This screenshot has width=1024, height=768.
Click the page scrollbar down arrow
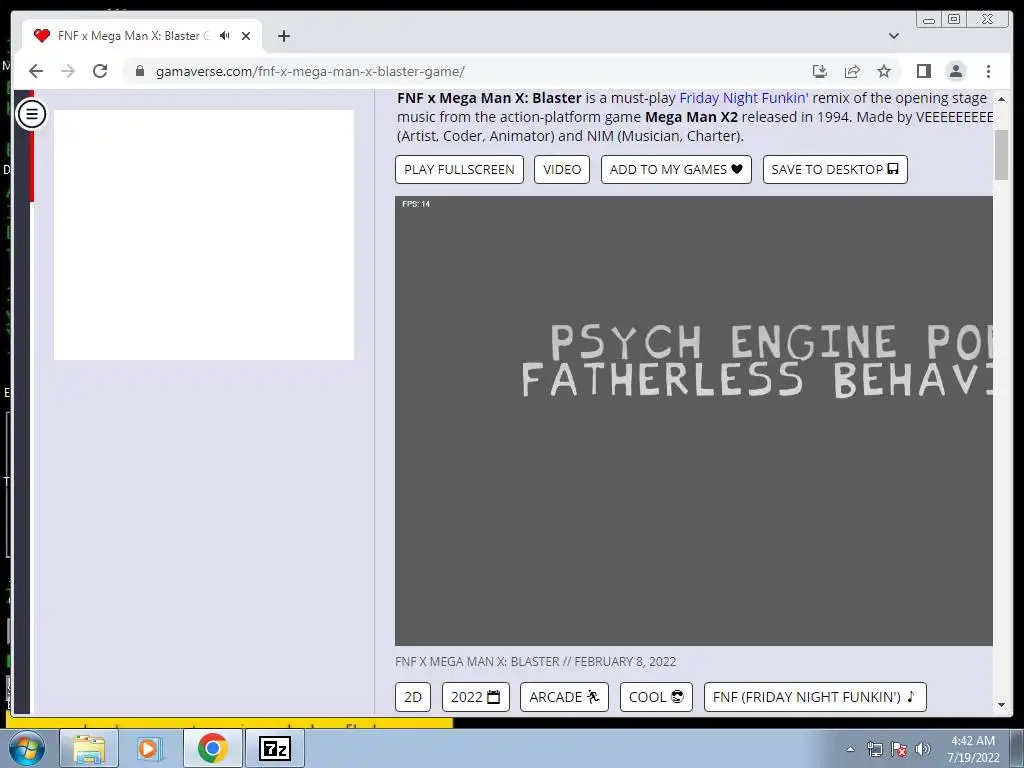pyautogui.click(x=1001, y=705)
